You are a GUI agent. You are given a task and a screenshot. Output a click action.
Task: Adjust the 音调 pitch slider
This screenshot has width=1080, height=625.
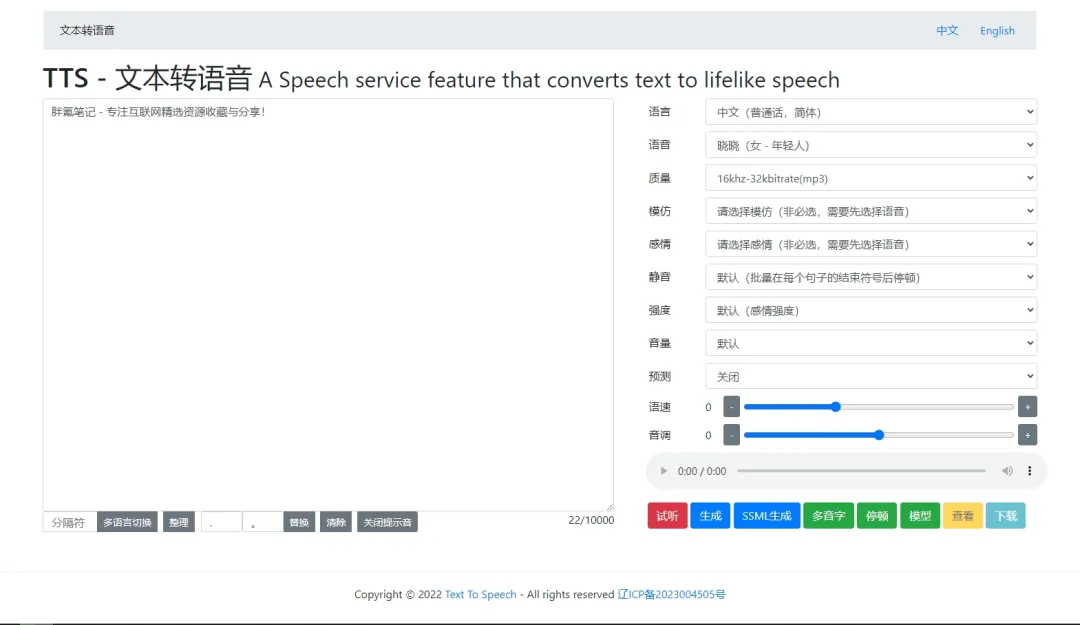[x=879, y=435]
